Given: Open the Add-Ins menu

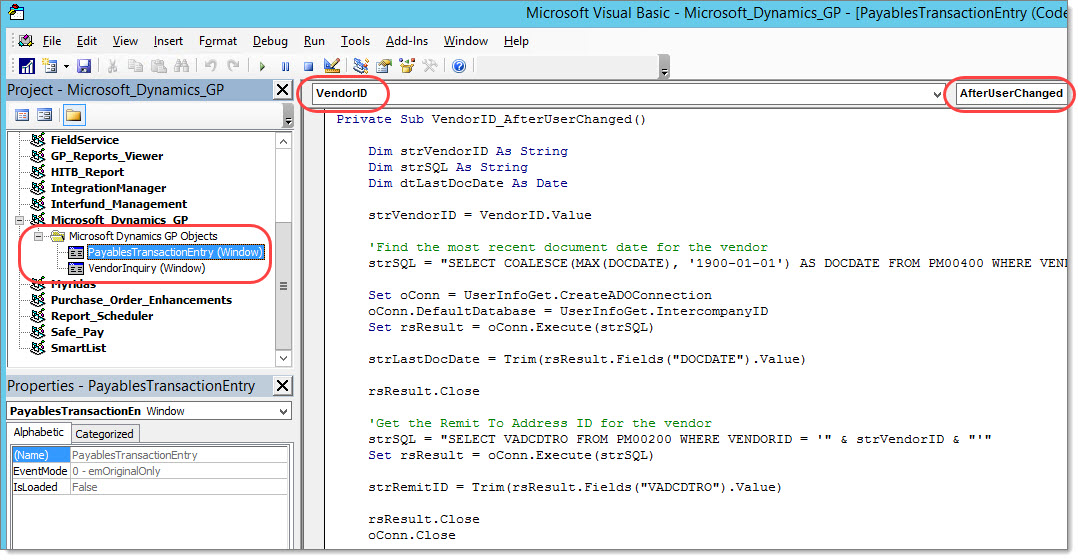Looking at the screenshot, I should pyautogui.click(x=407, y=41).
